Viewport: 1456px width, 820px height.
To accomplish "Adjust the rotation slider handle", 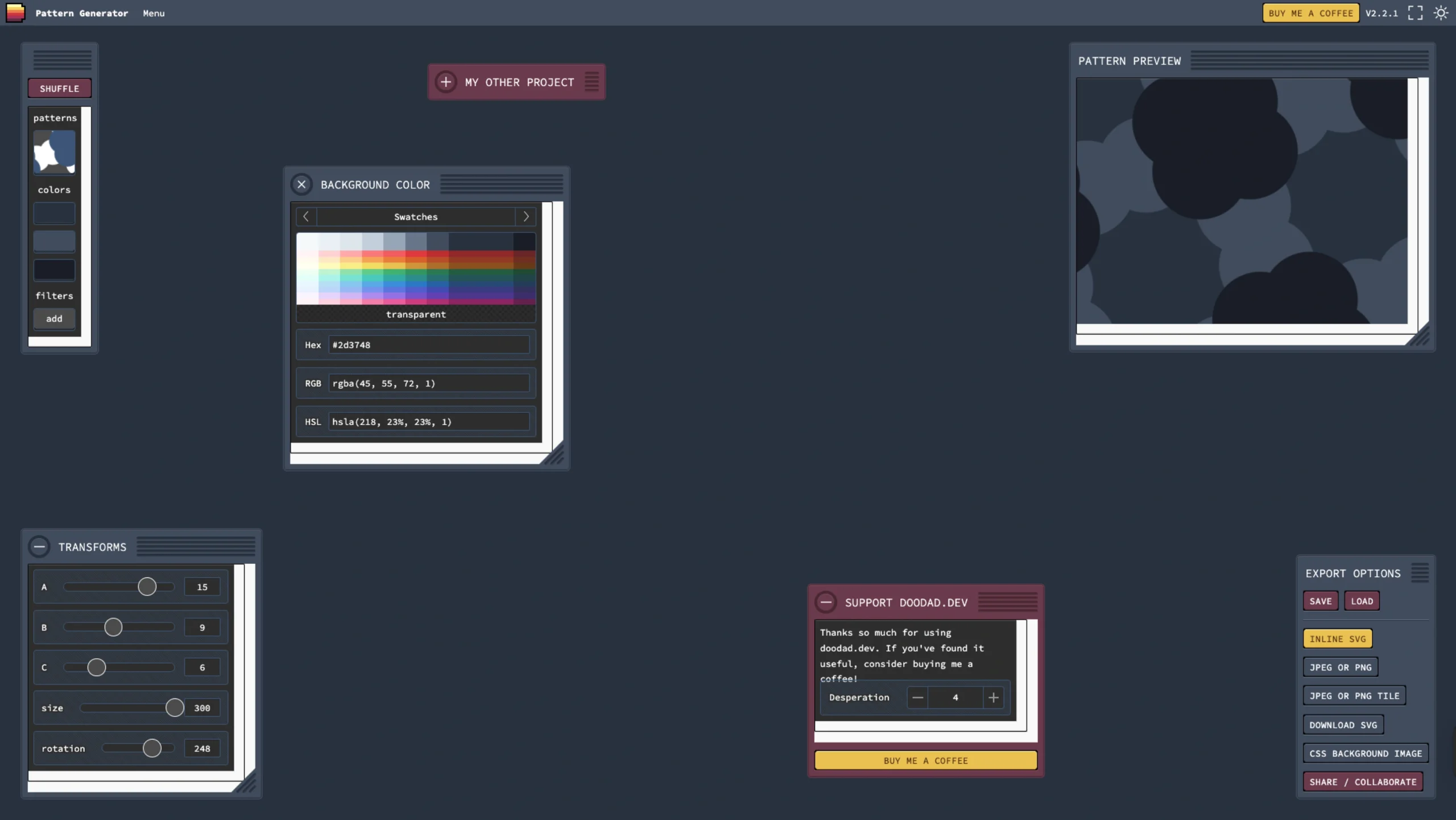I will (x=152, y=748).
